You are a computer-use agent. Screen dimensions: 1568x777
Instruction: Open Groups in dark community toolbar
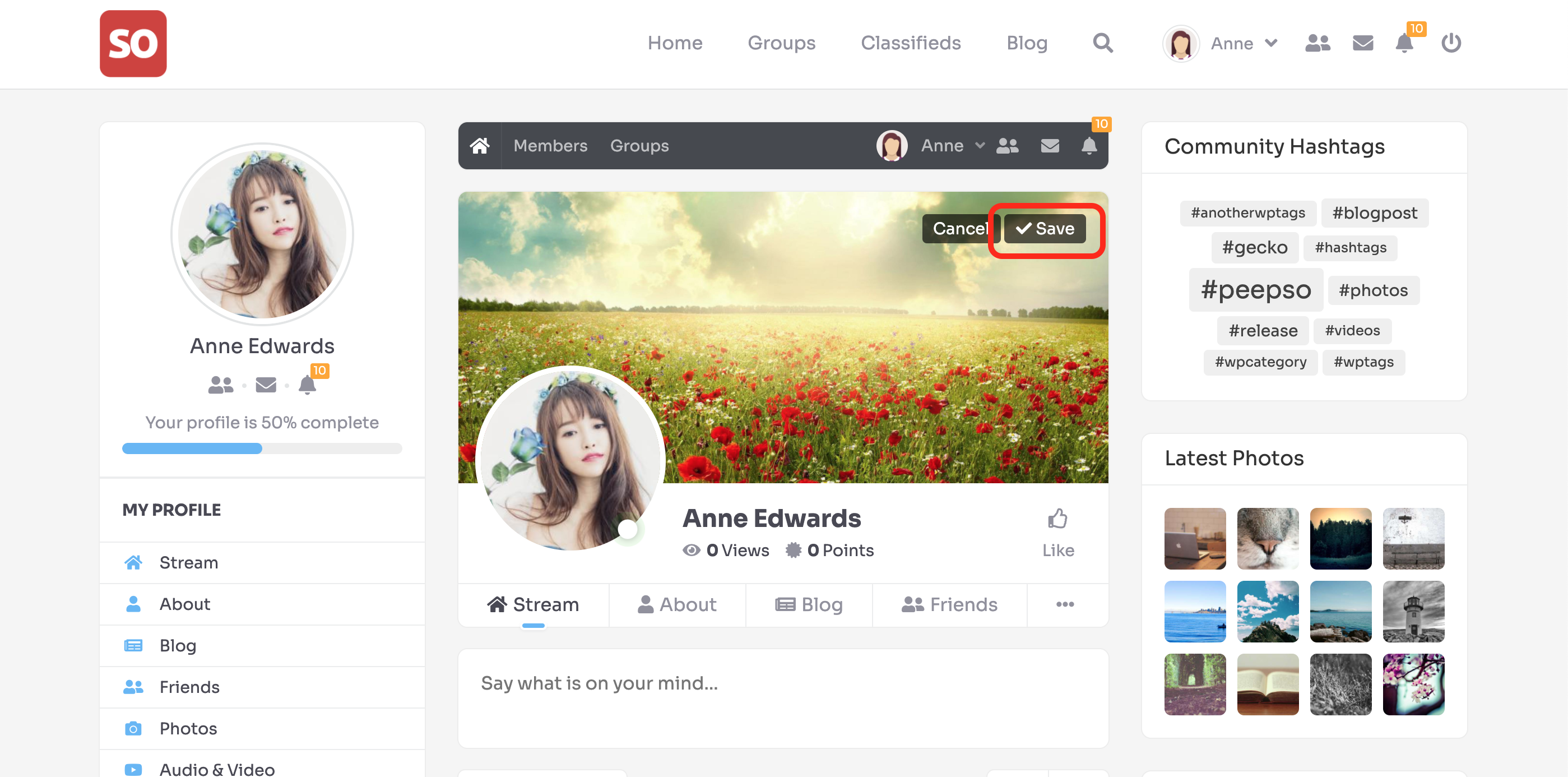click(639, 146)
